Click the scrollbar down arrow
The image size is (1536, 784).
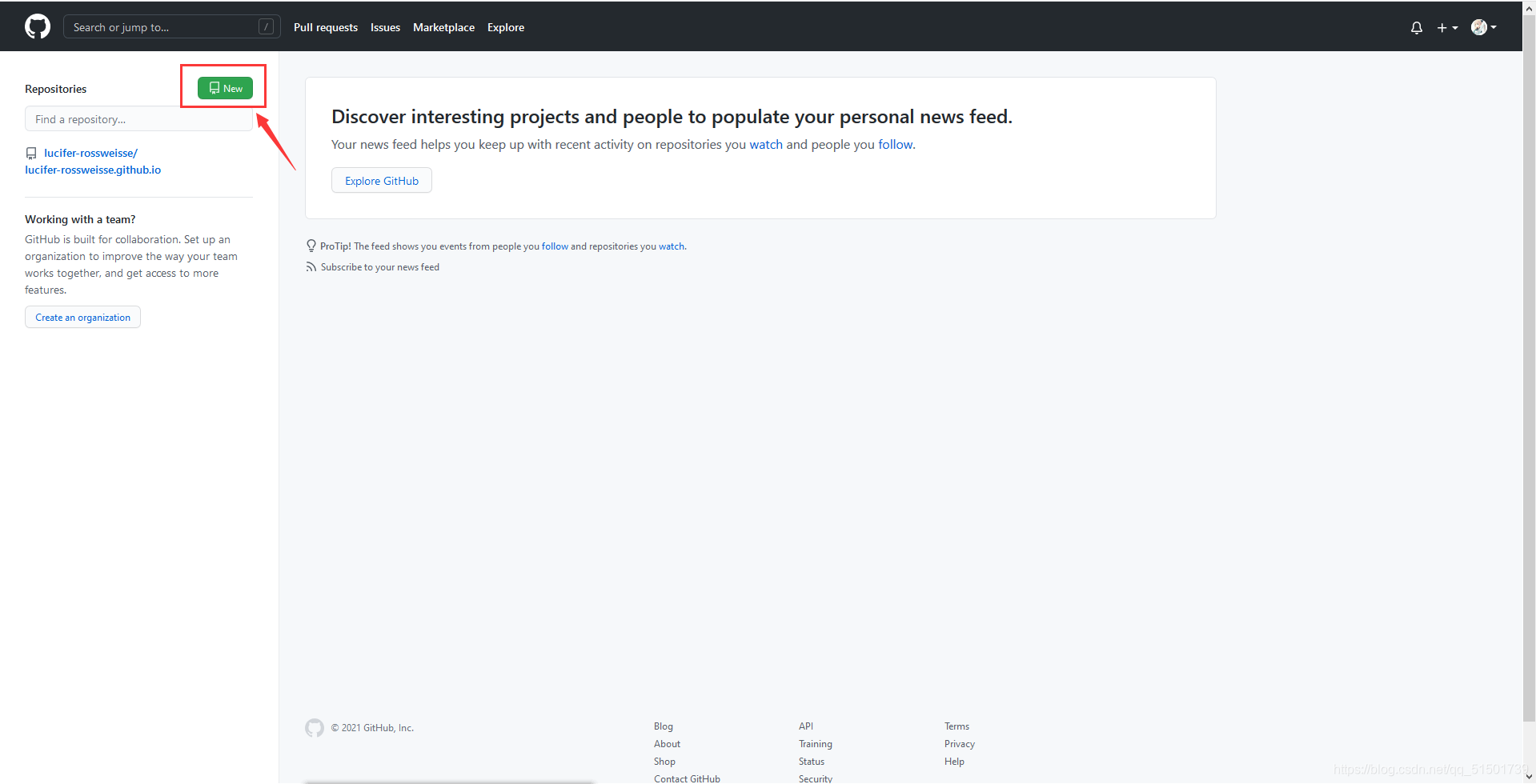point(1529,777)
